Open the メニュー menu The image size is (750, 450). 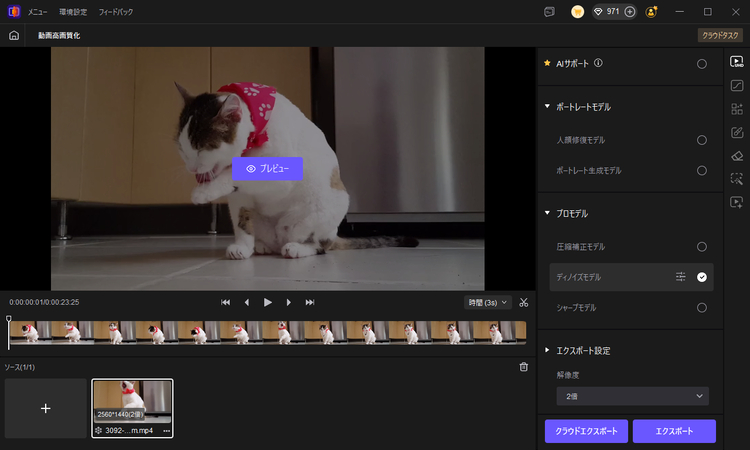[37, 12]
